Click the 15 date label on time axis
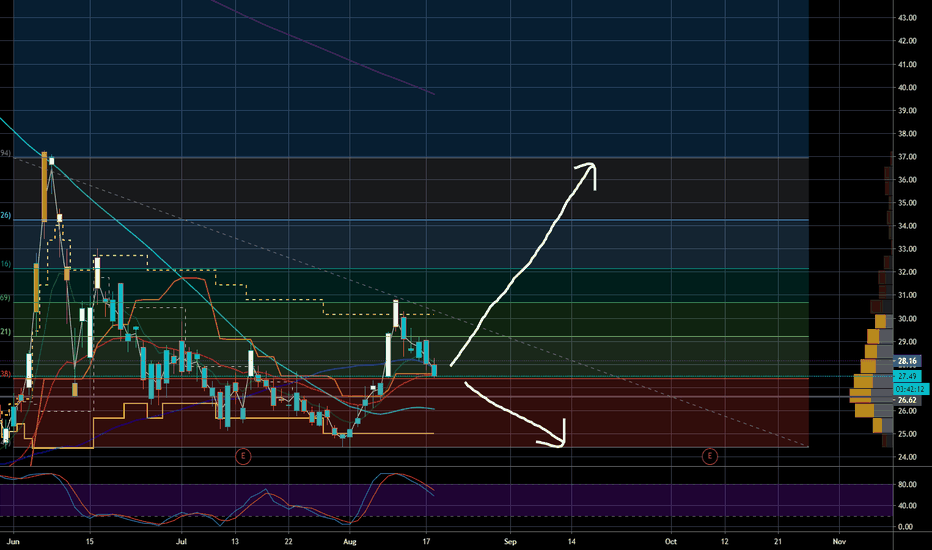Image resolution: width=932 pixels, height=550 pixels. [x=90, y=542]
